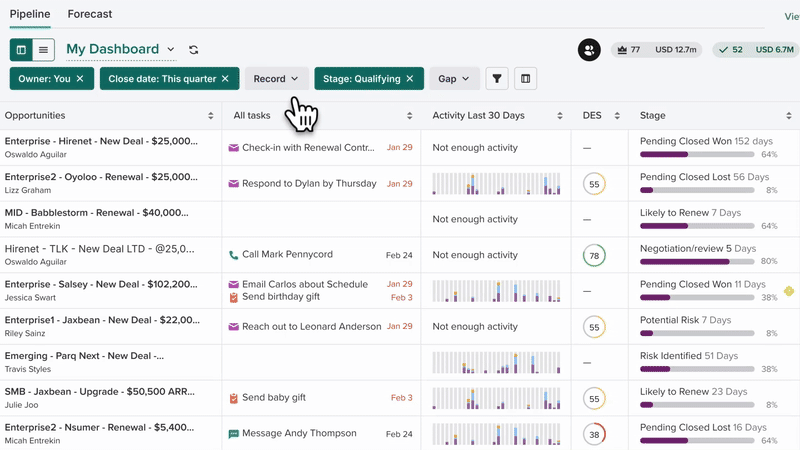Open Enterprise2 - Nsumer - Renewal opportunity
Screen dimensions: 800x450
tap(99, 428)
